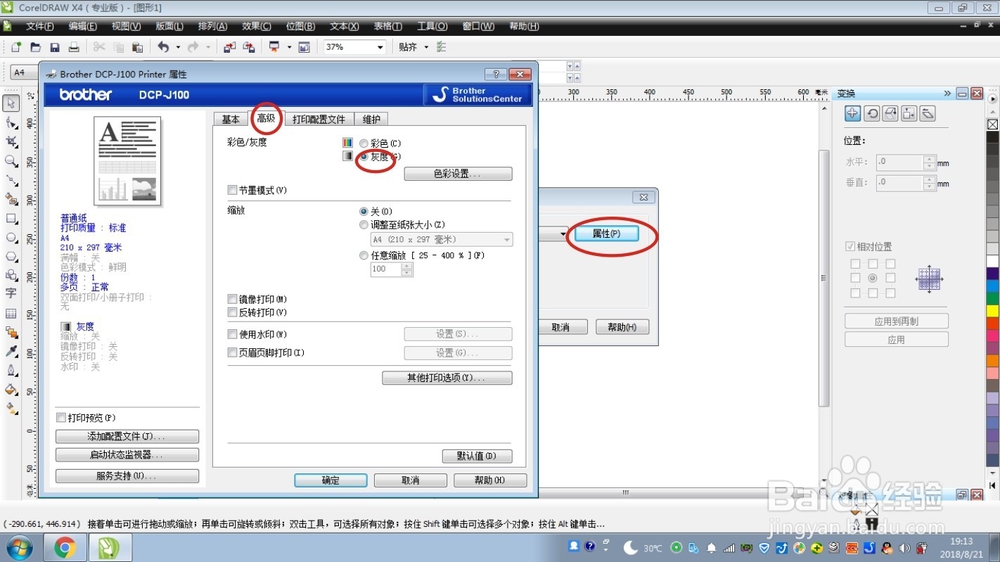Select the Text tool in toolbox
Image resolution: width=1000 pixels, height=562 pixels.
pos(11,293)
